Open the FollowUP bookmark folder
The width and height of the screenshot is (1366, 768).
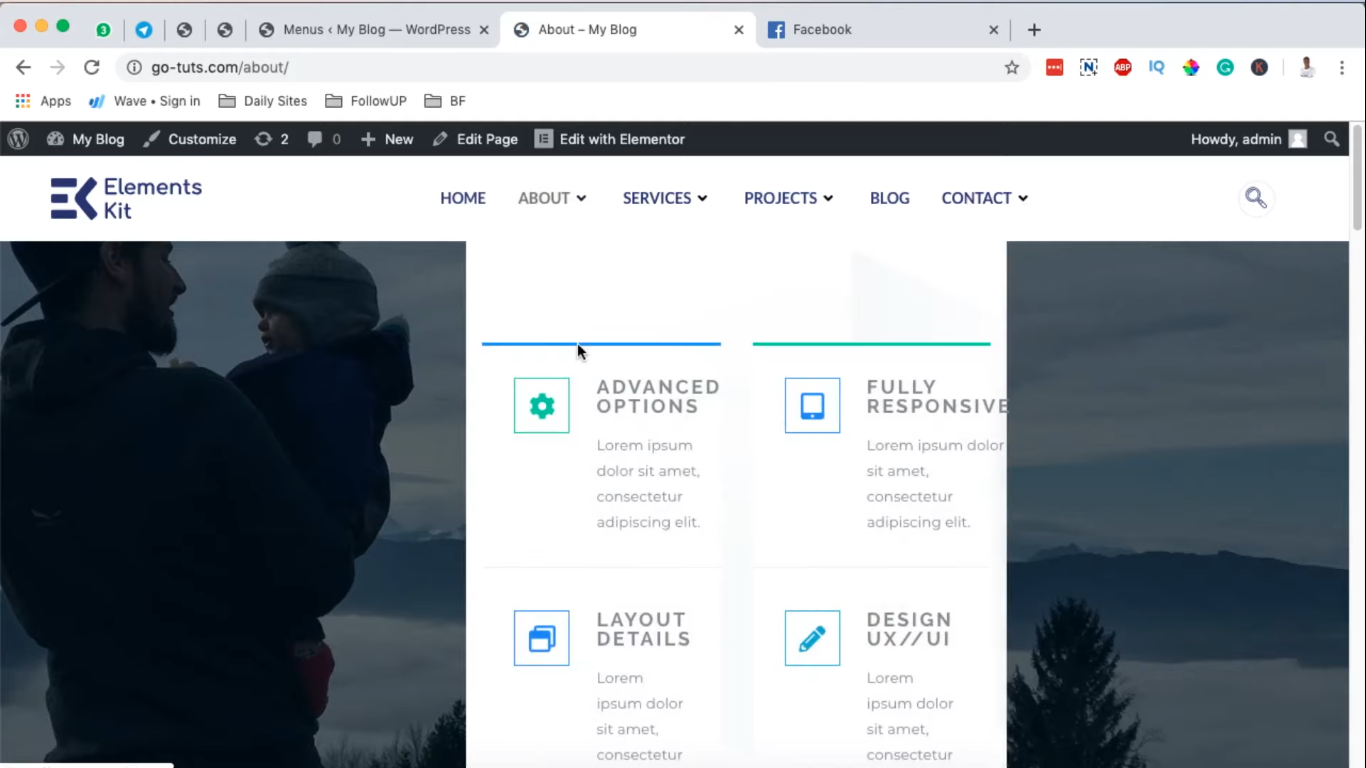tap(366, 101)
